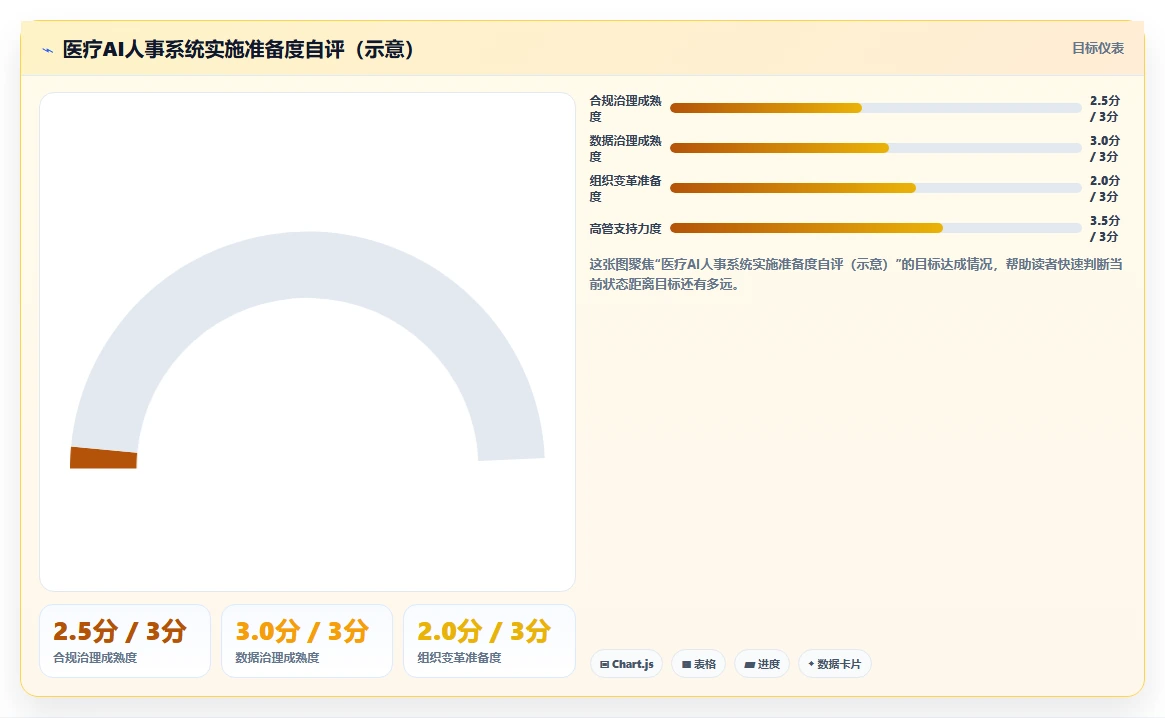Image resolution: width=1165 pixels, height=718 pixels.
Task: Click the 2.5分 / 3分 value beside the first bar
Action: coord(1105,109)
